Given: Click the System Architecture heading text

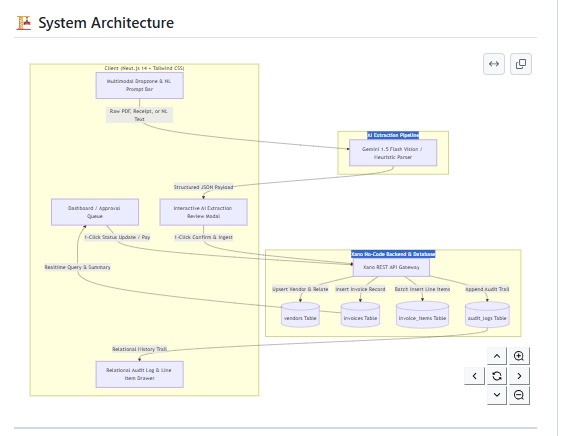Looking at the screenshot, I should [x=106, y=23].
